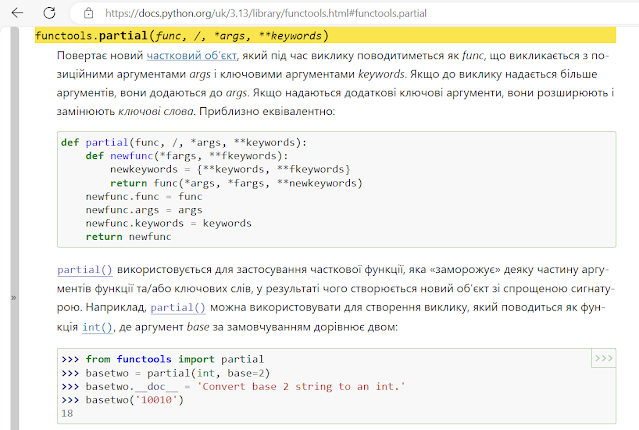The image size is (639, 430).
Task: Open the "частковий об'єкт" link
Action: (189, 57)
